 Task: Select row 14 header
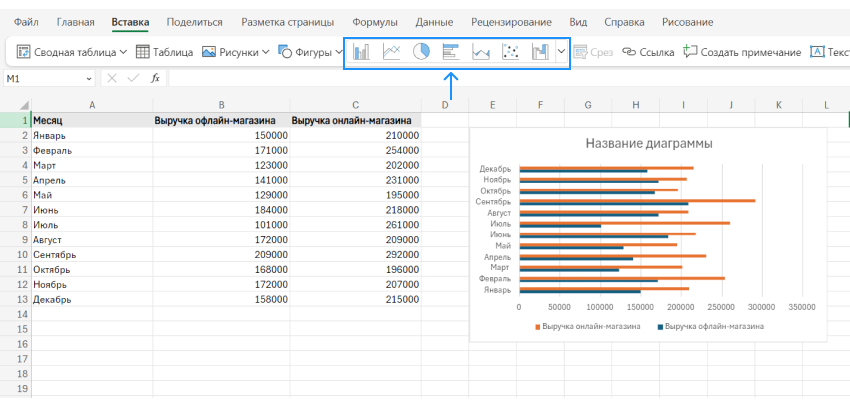point(16,314)
